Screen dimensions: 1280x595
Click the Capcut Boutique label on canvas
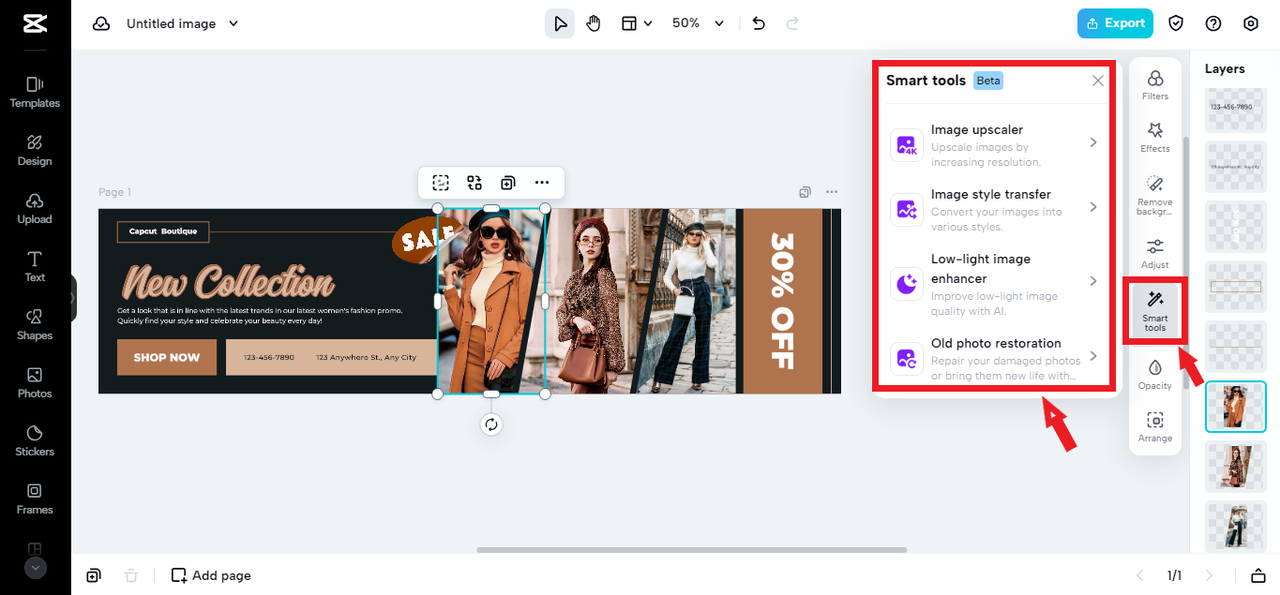(x=163, y=231)
